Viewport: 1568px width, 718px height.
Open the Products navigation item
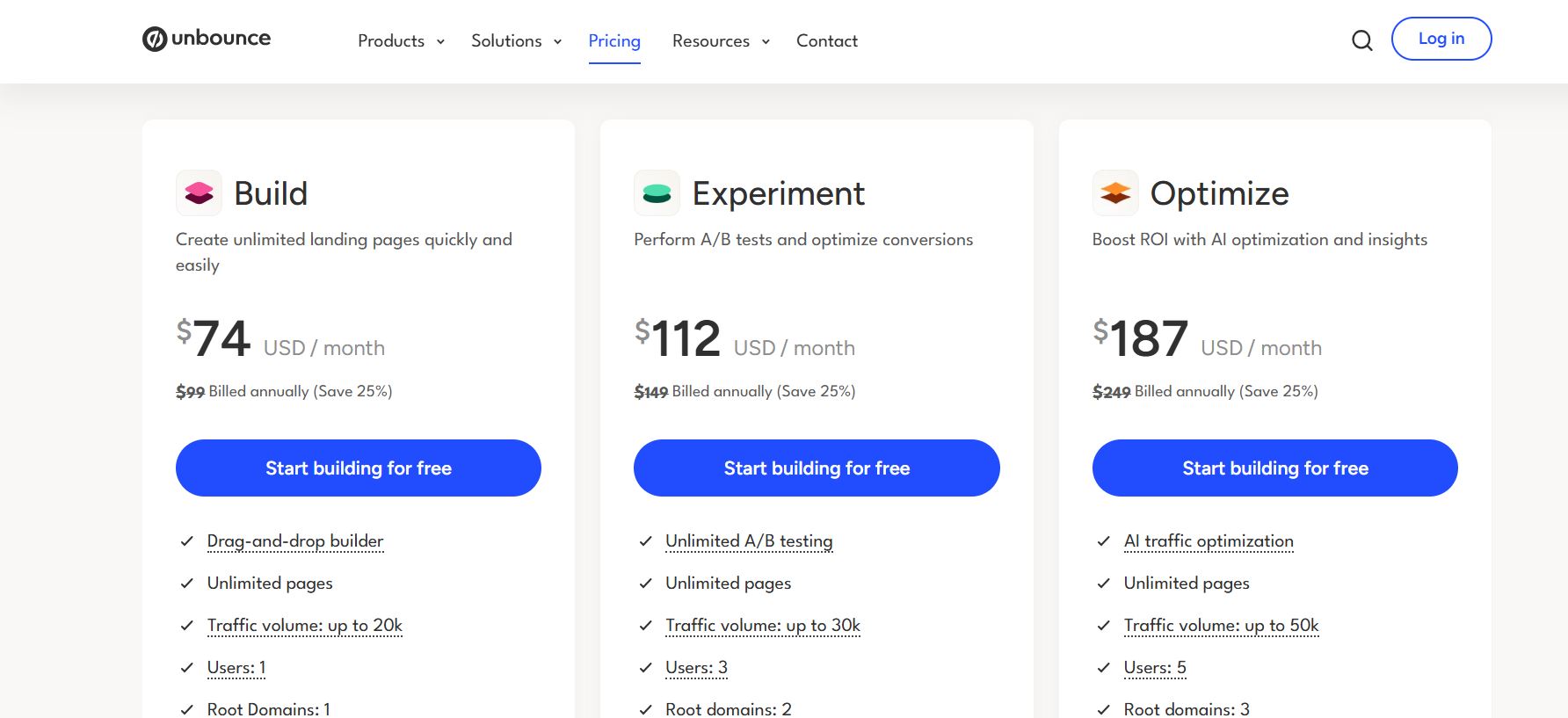click(x=391, y=41)
